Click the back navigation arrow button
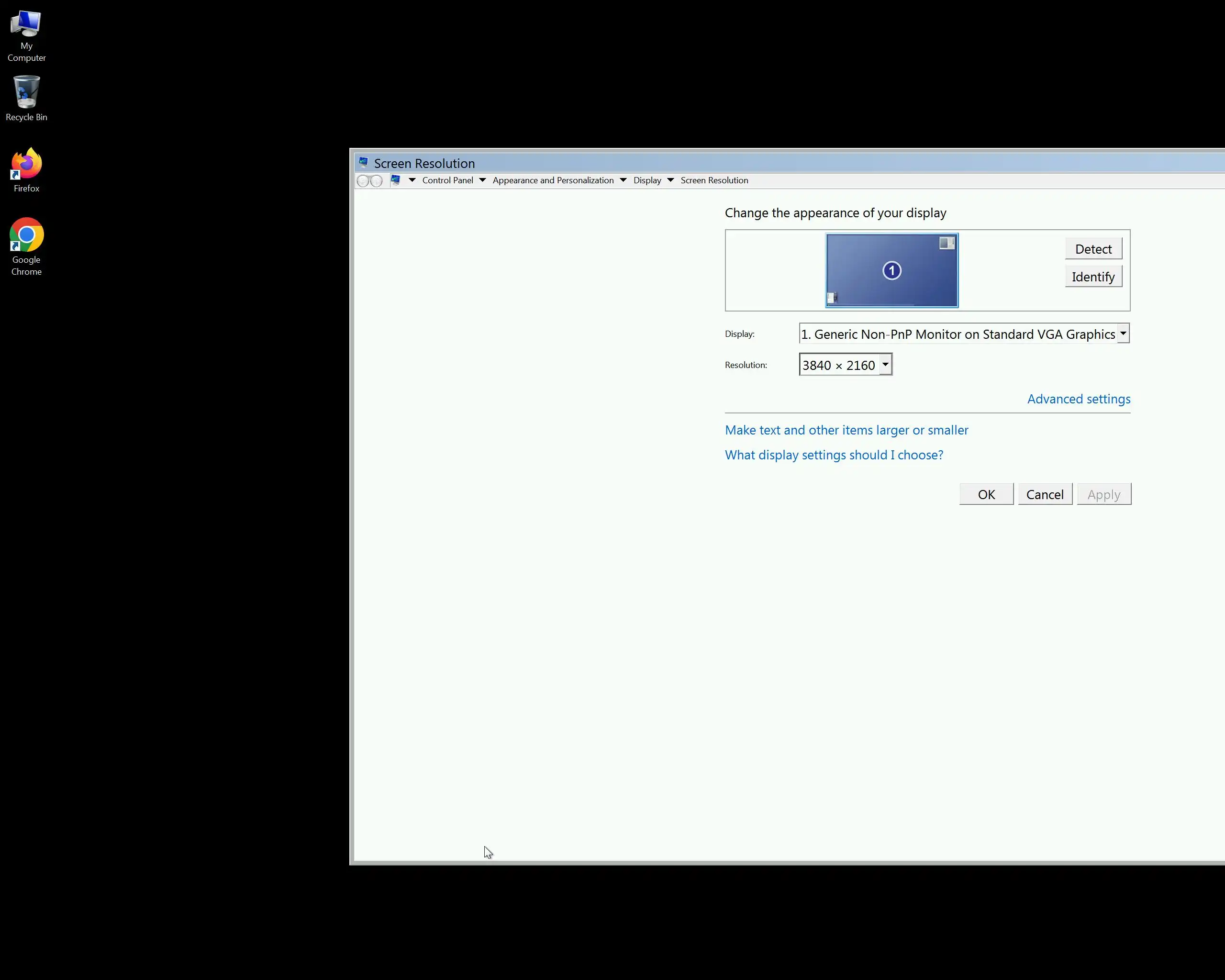Screen dimensions: 1225x980 (x=363, y=181)
